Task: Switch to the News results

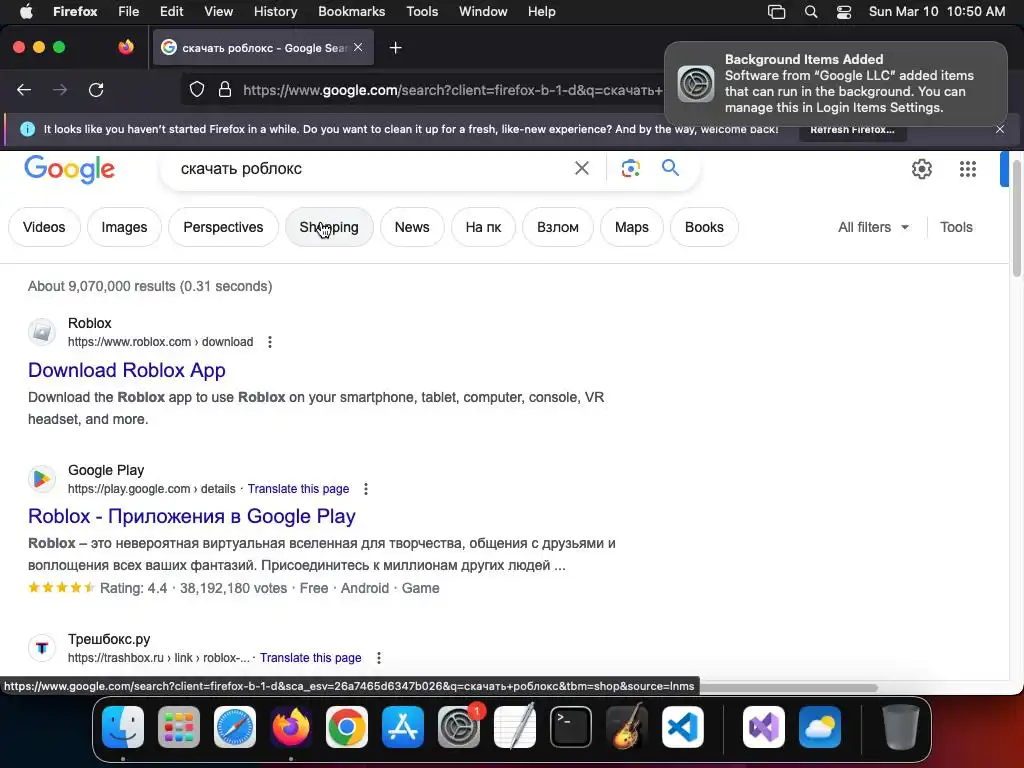Action: click(412, 227)
